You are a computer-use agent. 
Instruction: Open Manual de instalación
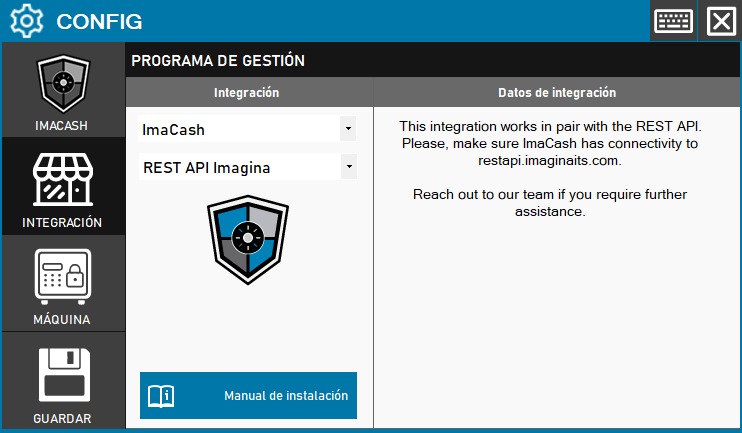tap(285, 396)
